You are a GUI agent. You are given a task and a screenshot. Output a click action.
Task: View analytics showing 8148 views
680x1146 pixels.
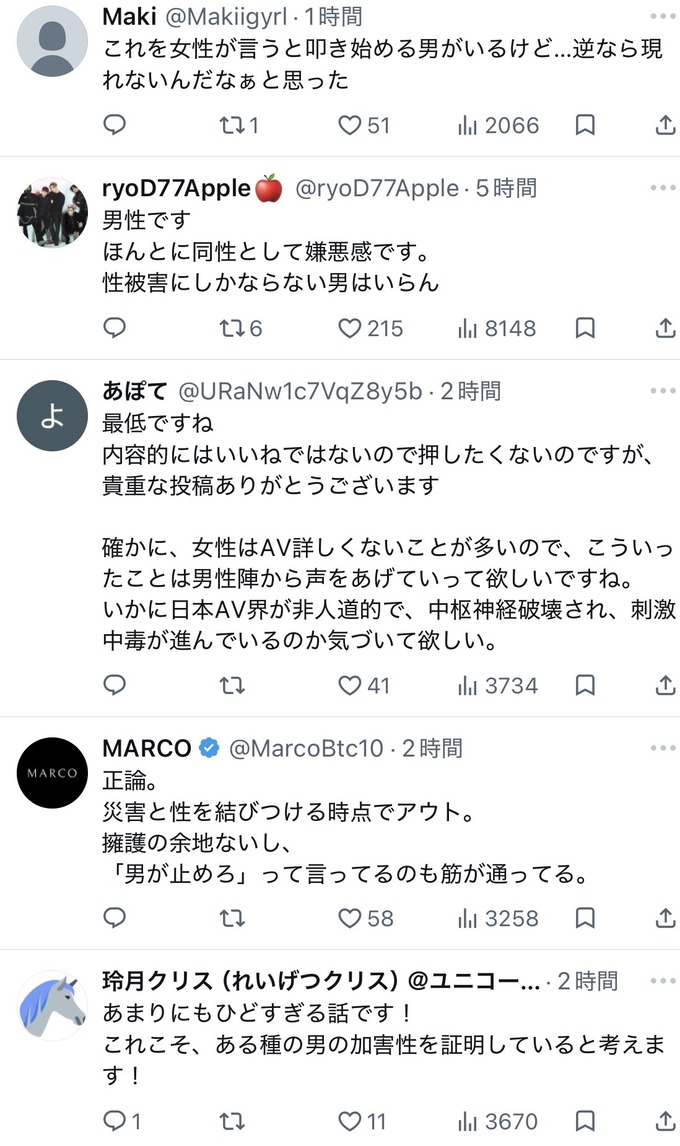[x=497, y=328]
